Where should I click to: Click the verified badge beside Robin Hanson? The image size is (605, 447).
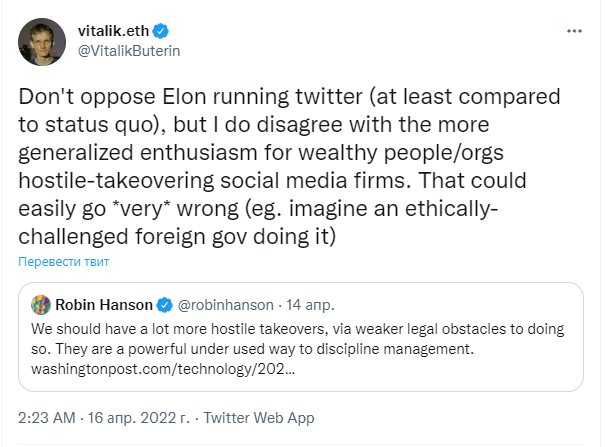(x=164, y=305)
